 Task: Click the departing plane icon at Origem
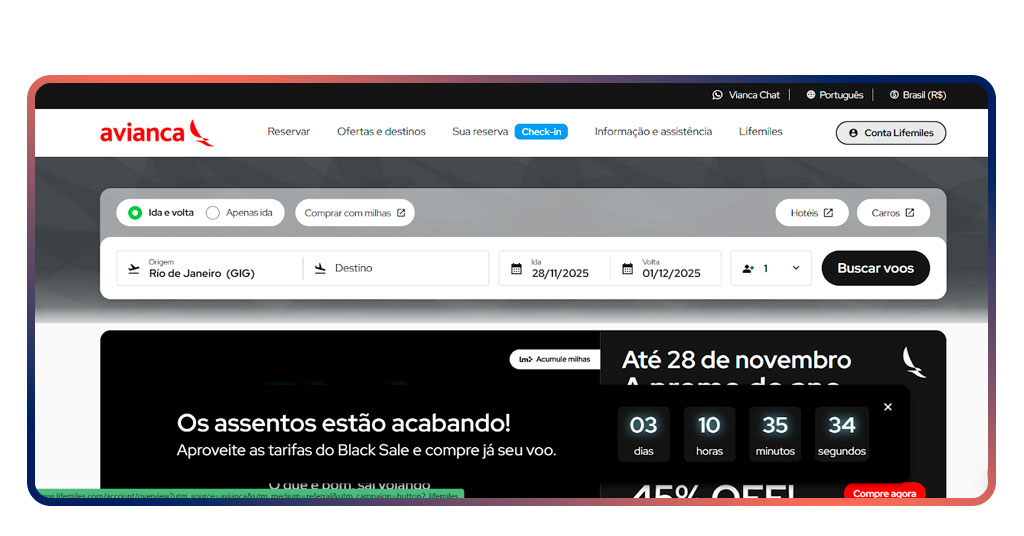pyautogui.click(x=134, y=268)
